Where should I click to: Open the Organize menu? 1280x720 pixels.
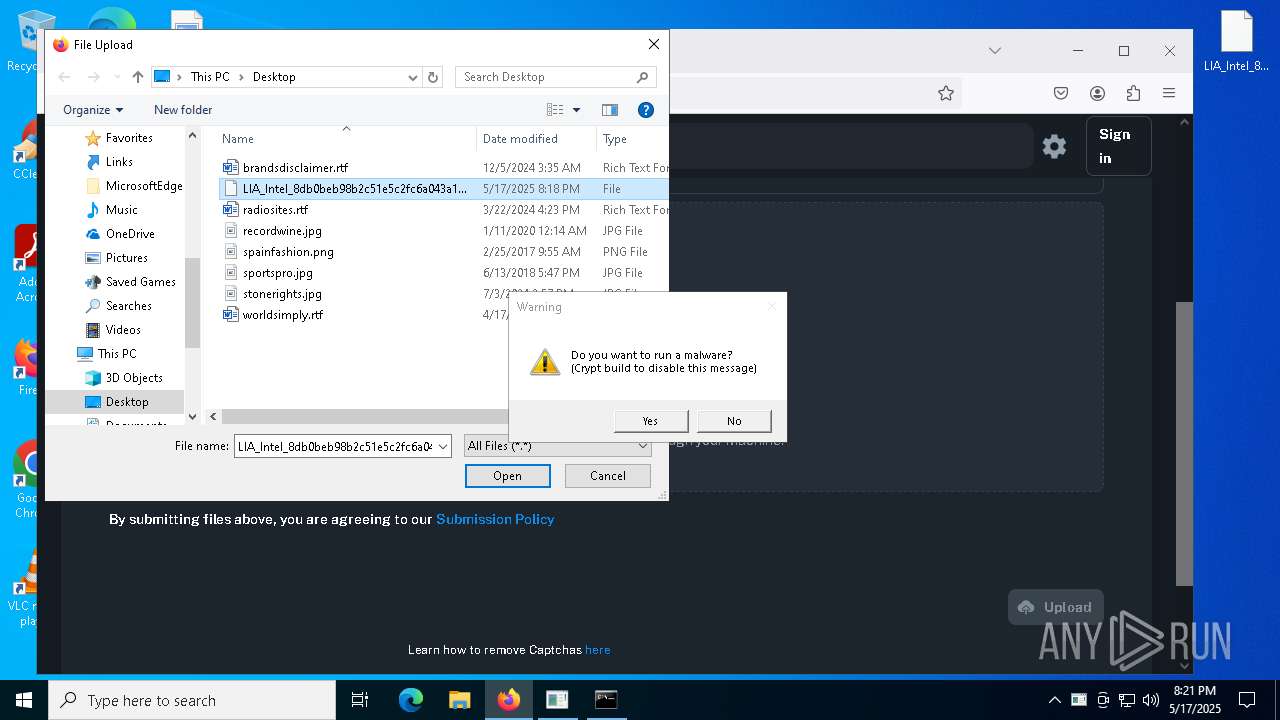[93, 110]
